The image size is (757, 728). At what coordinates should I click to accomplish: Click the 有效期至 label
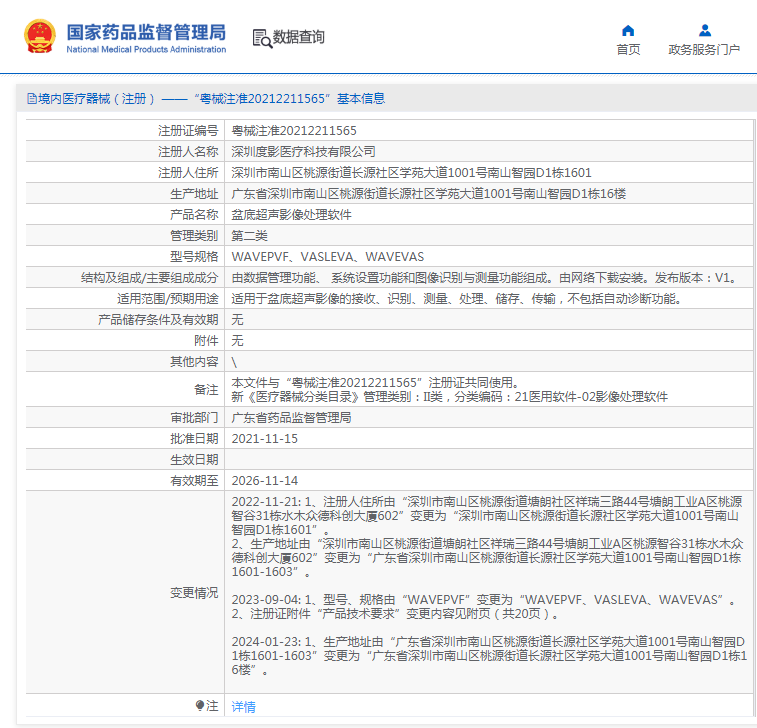coord(194,481)
